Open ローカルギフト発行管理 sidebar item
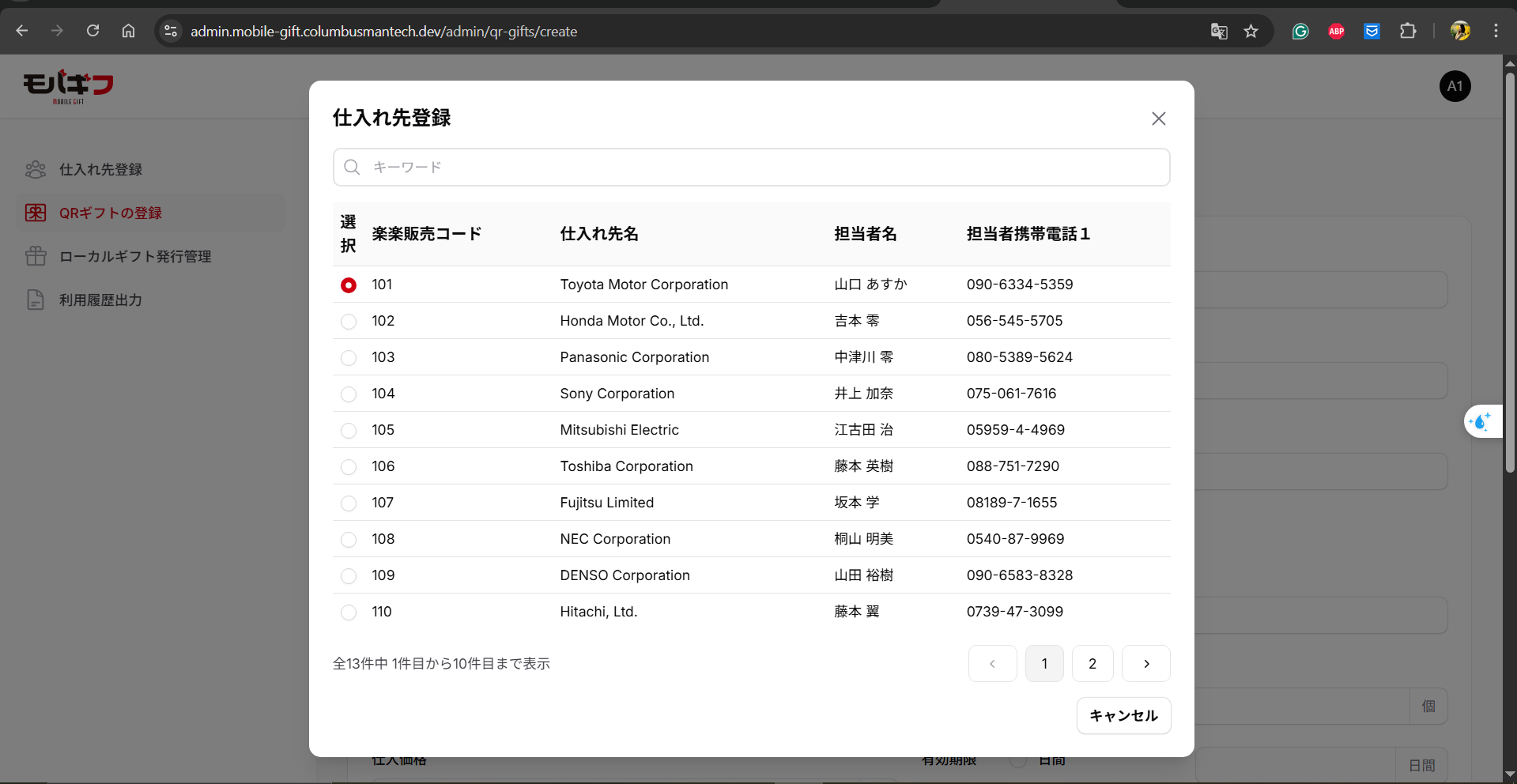The height and width of the screenshot is (784, 1517). [x=134, y=257]
